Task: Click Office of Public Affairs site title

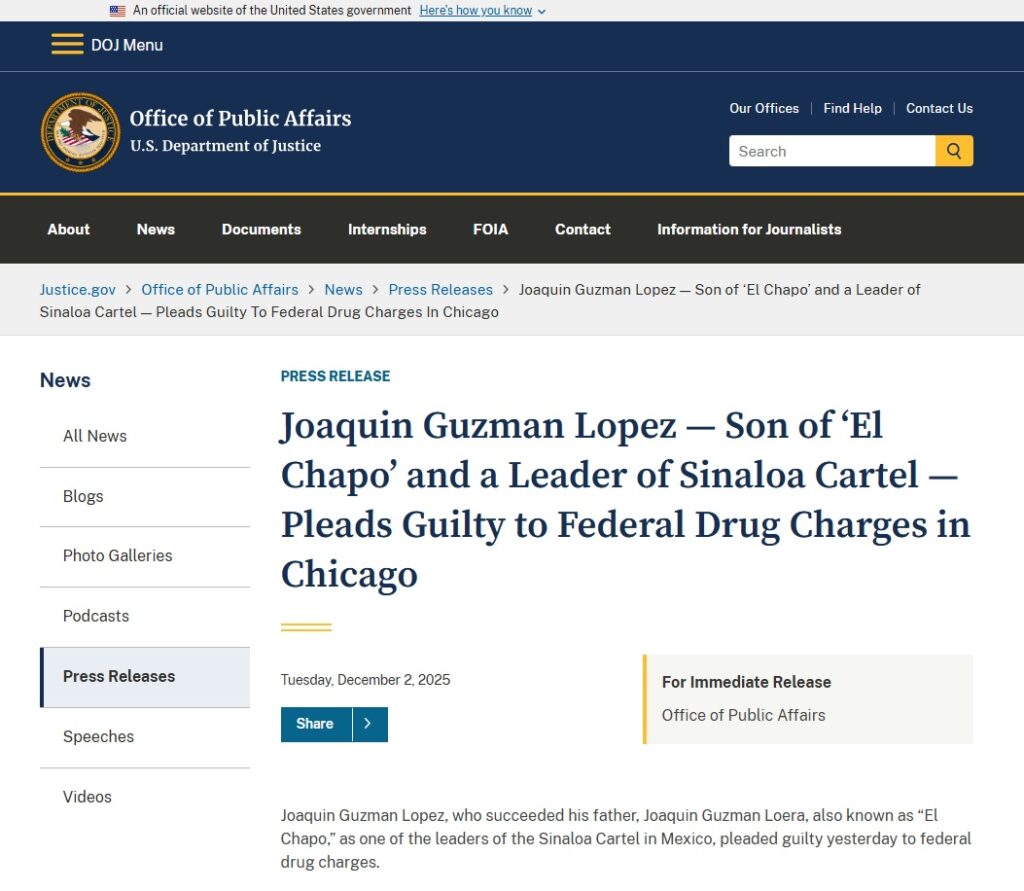Action: point(240,118)
